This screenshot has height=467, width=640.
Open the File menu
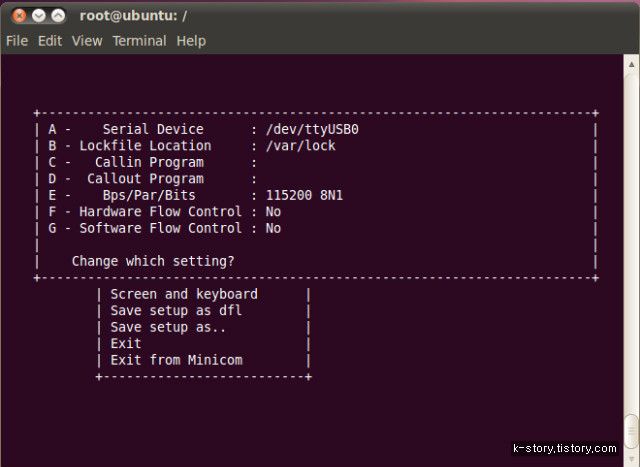[17, 41]
